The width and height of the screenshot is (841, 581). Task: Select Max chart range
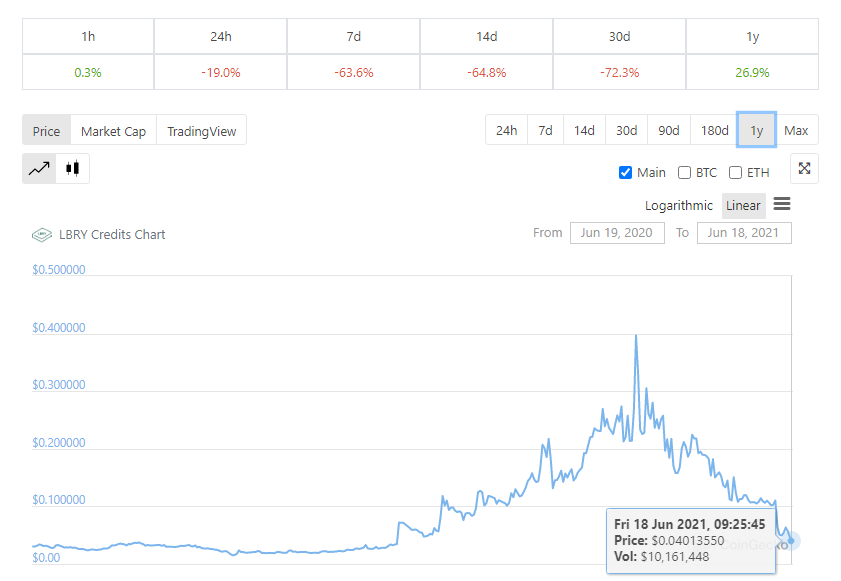796,130
